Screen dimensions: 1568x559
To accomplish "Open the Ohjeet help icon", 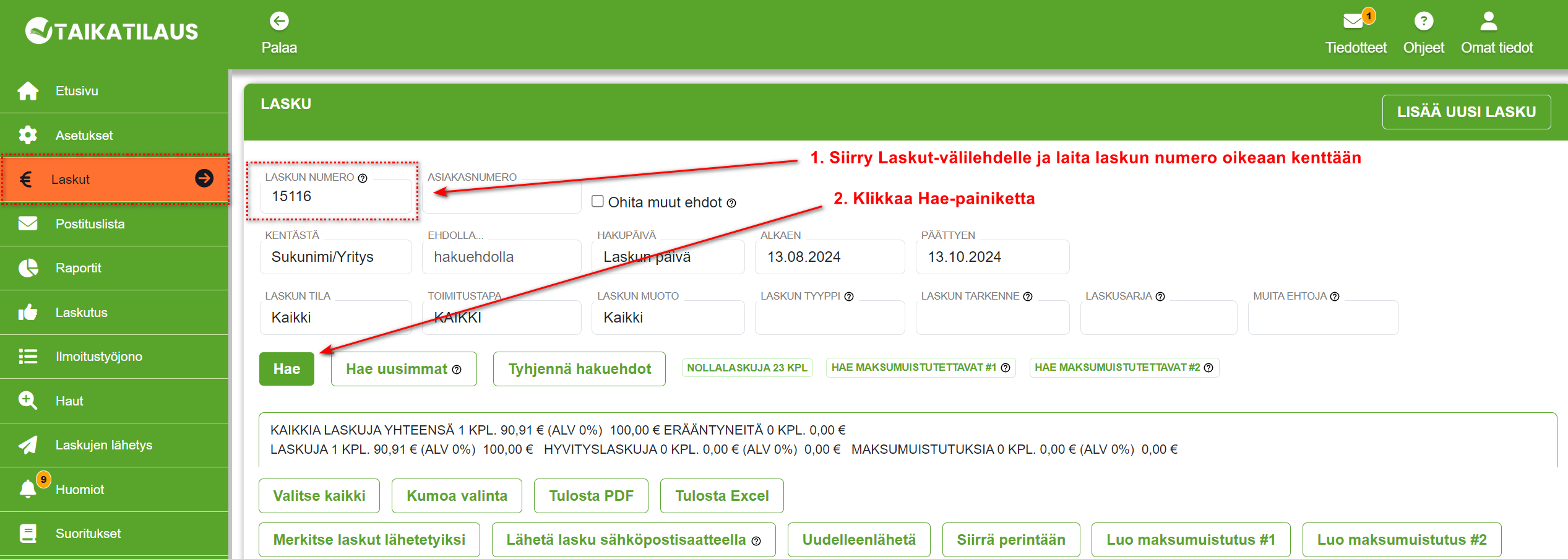I will point(1423,22).
